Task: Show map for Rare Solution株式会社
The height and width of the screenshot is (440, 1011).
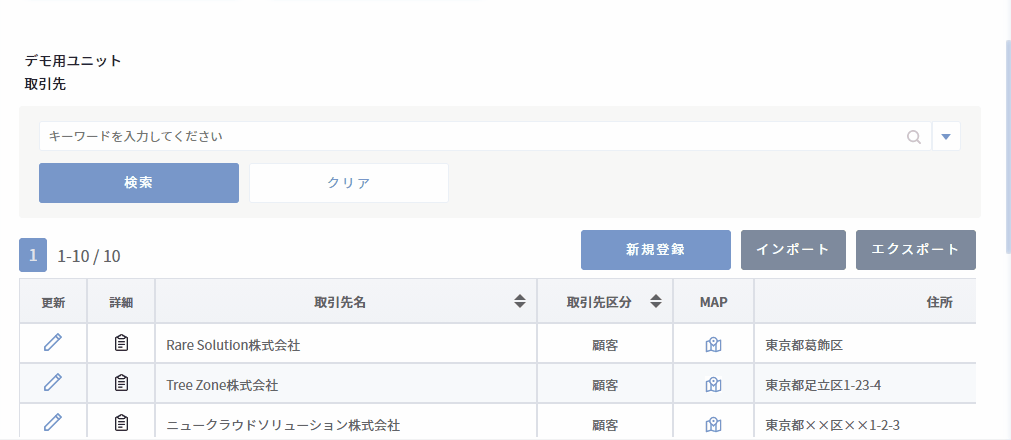Action: (x=713, y=345)
